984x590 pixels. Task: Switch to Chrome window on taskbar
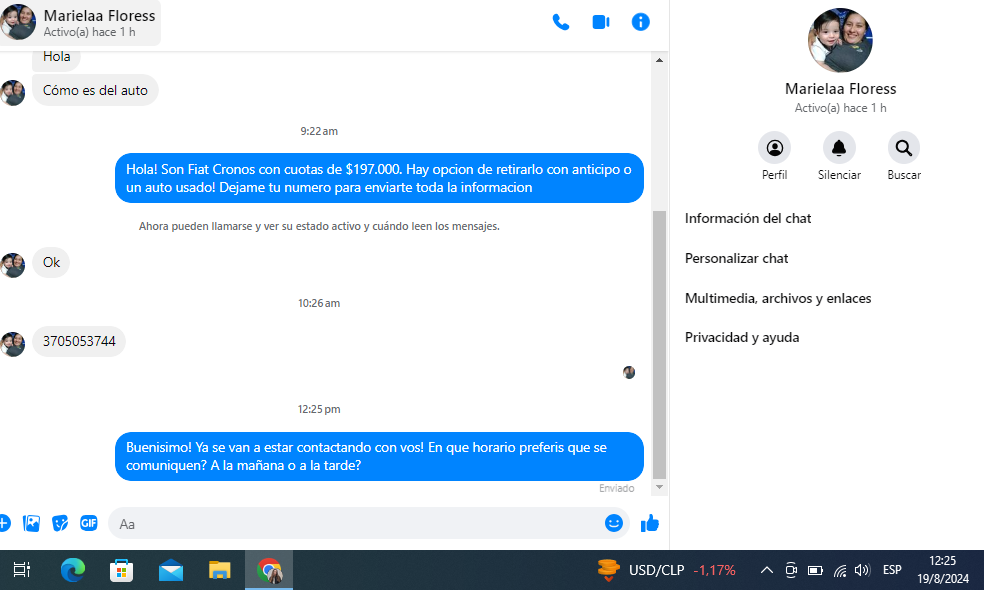(269, 571)
